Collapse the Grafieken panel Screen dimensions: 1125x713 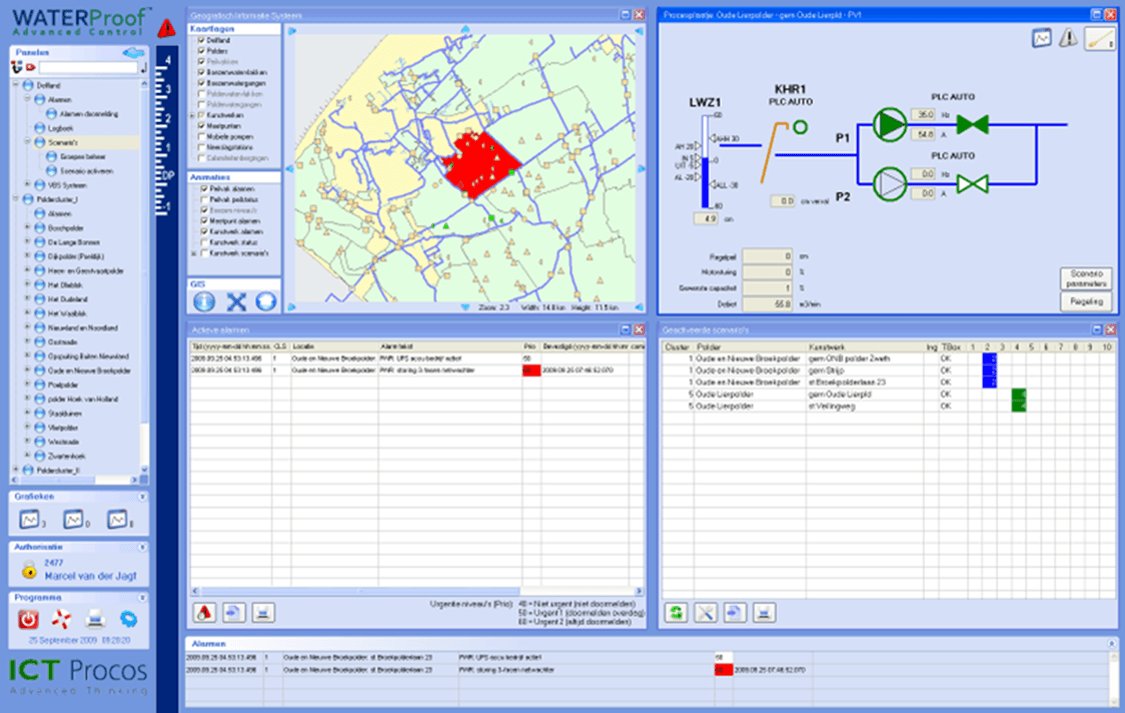(142, 496)
